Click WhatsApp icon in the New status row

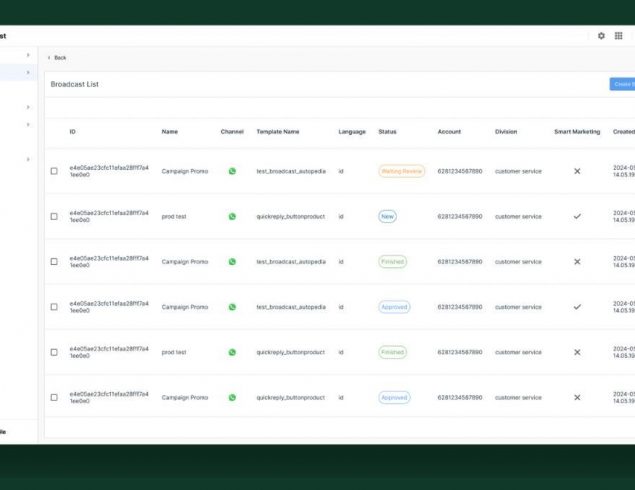pyautogui.click(x=232, y=216)
